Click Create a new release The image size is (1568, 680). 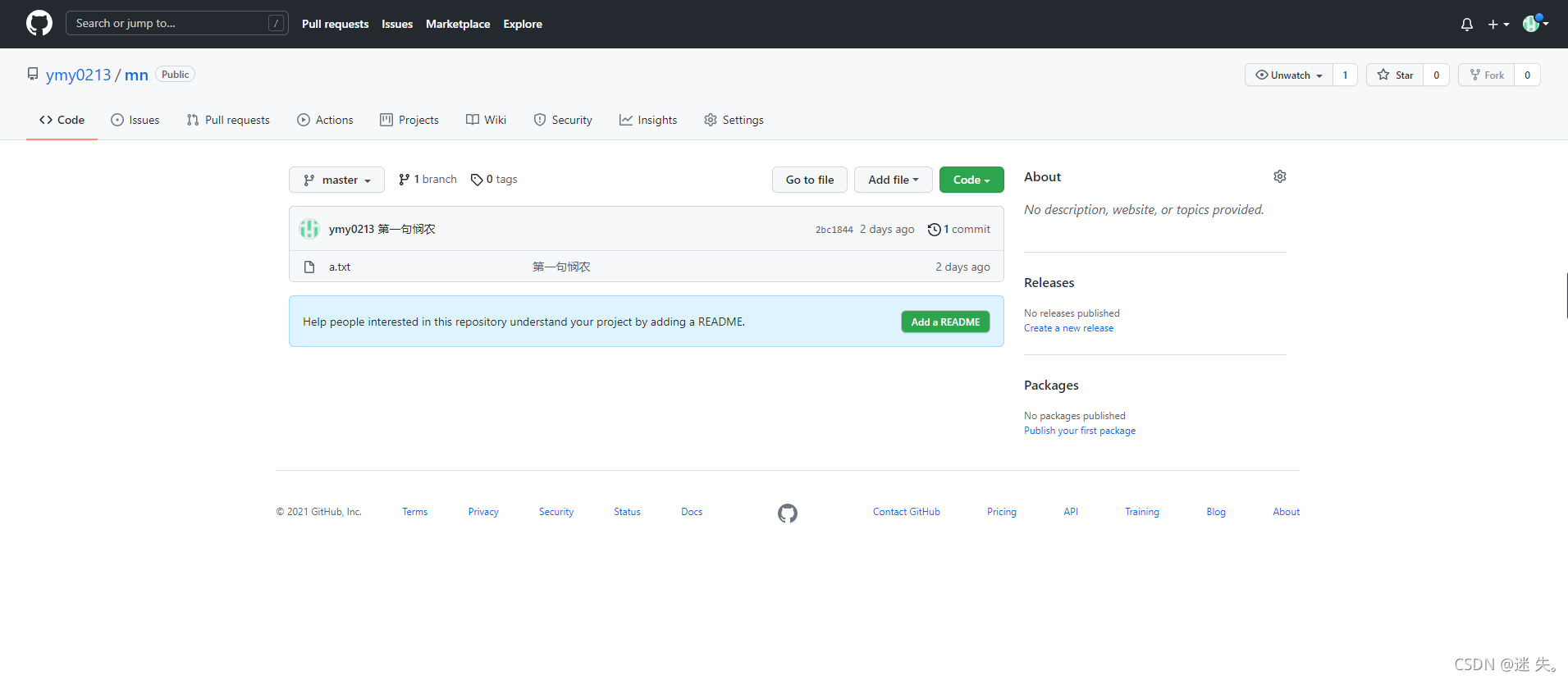click(x=1068, y=328)
